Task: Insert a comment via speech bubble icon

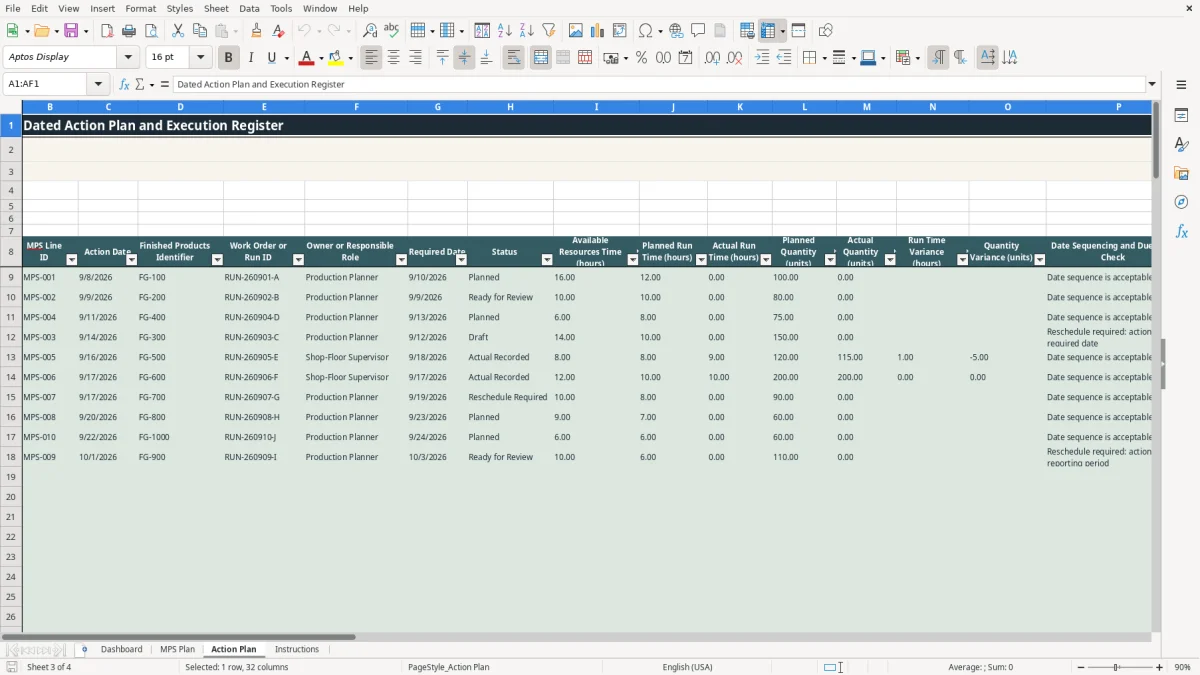Action: tap(698, 31)
